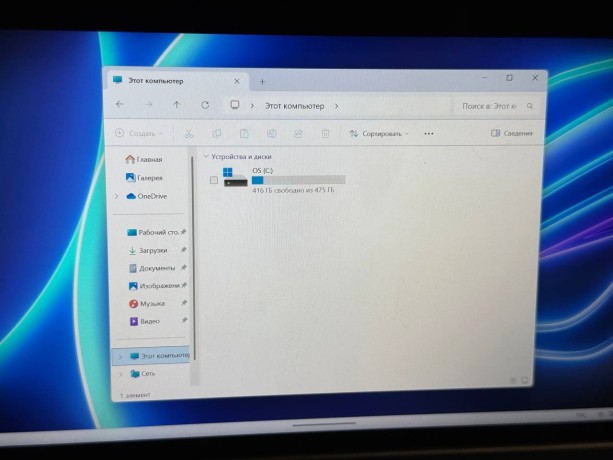This screenshot has height=460, width=613.
Task: Expand the Сеть tree node
Action: point(121,374)
